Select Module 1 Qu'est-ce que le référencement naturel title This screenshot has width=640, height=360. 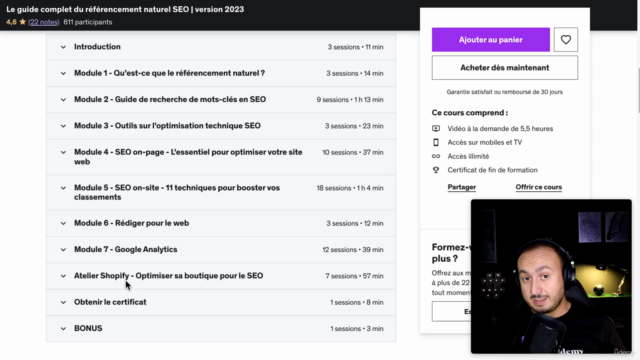tap(169, 73)
